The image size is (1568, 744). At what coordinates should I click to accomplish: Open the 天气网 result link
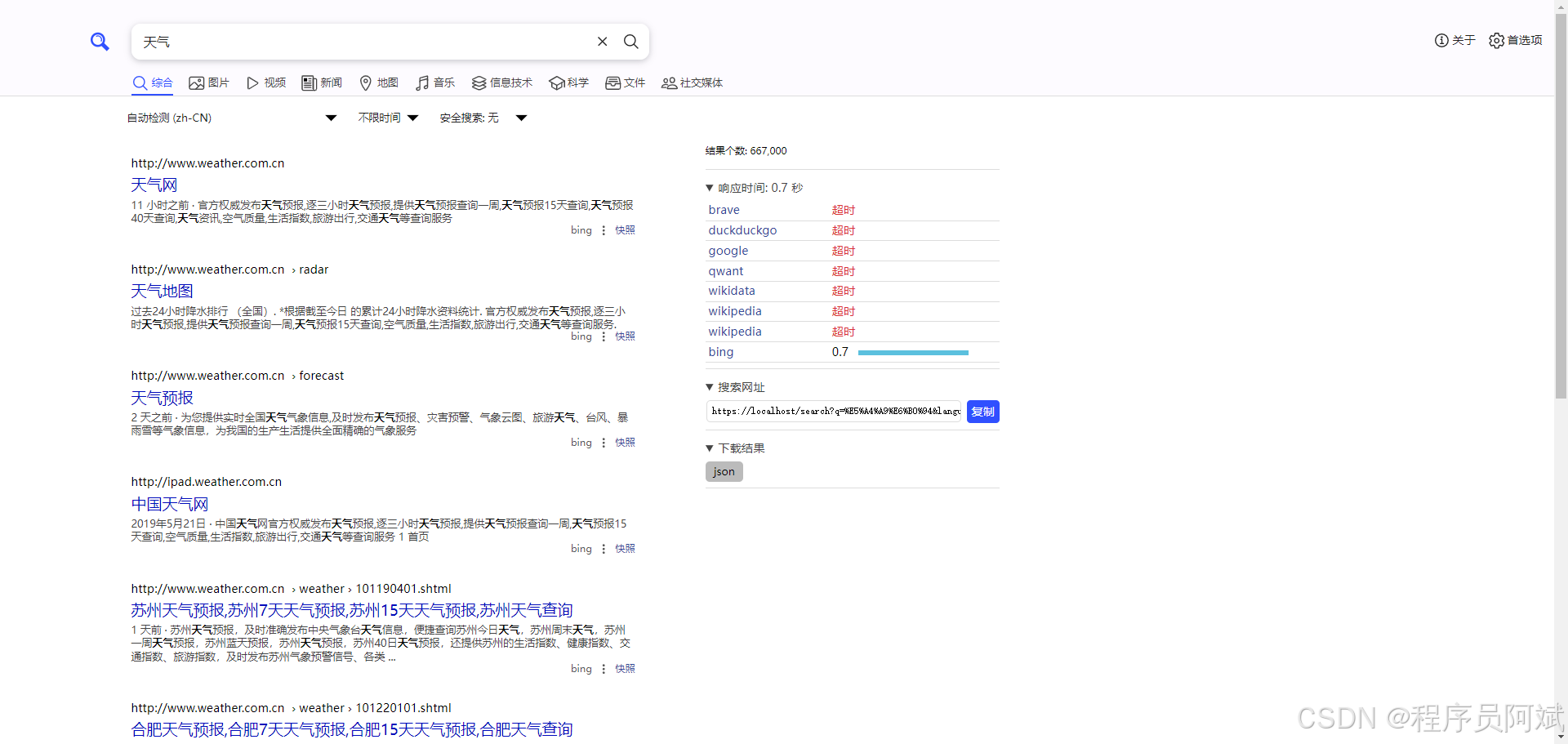click(x=154, y=185)
